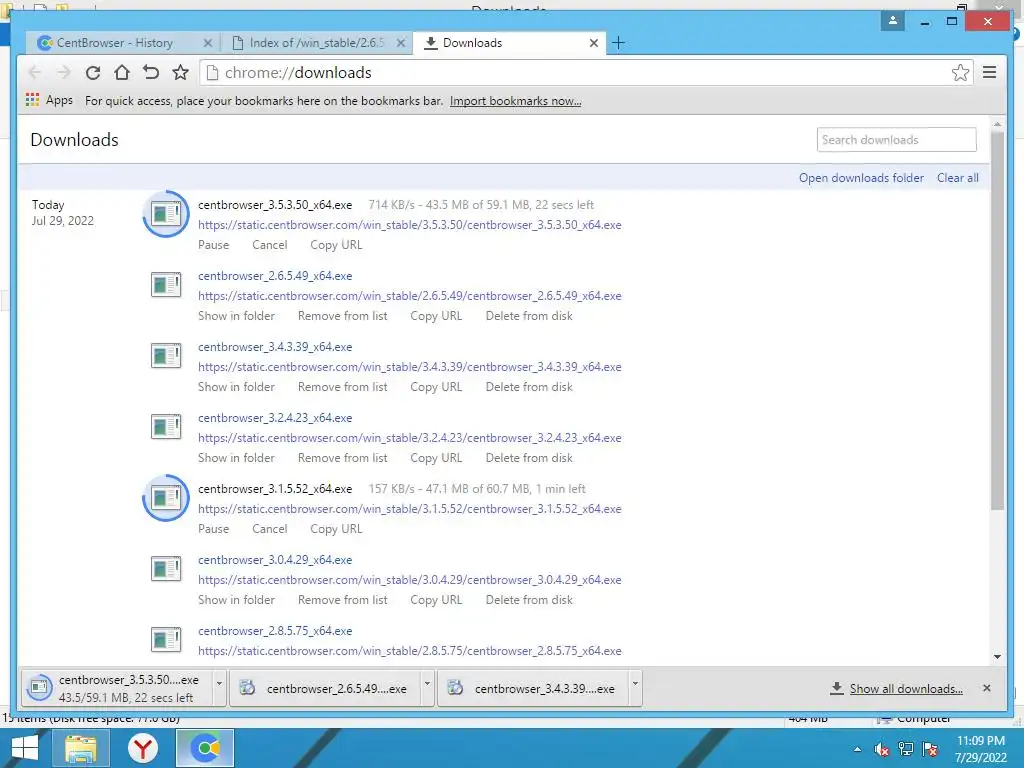Close the Index of /win_stable tab
The image size is (1024, 768).
coord(401,43)
